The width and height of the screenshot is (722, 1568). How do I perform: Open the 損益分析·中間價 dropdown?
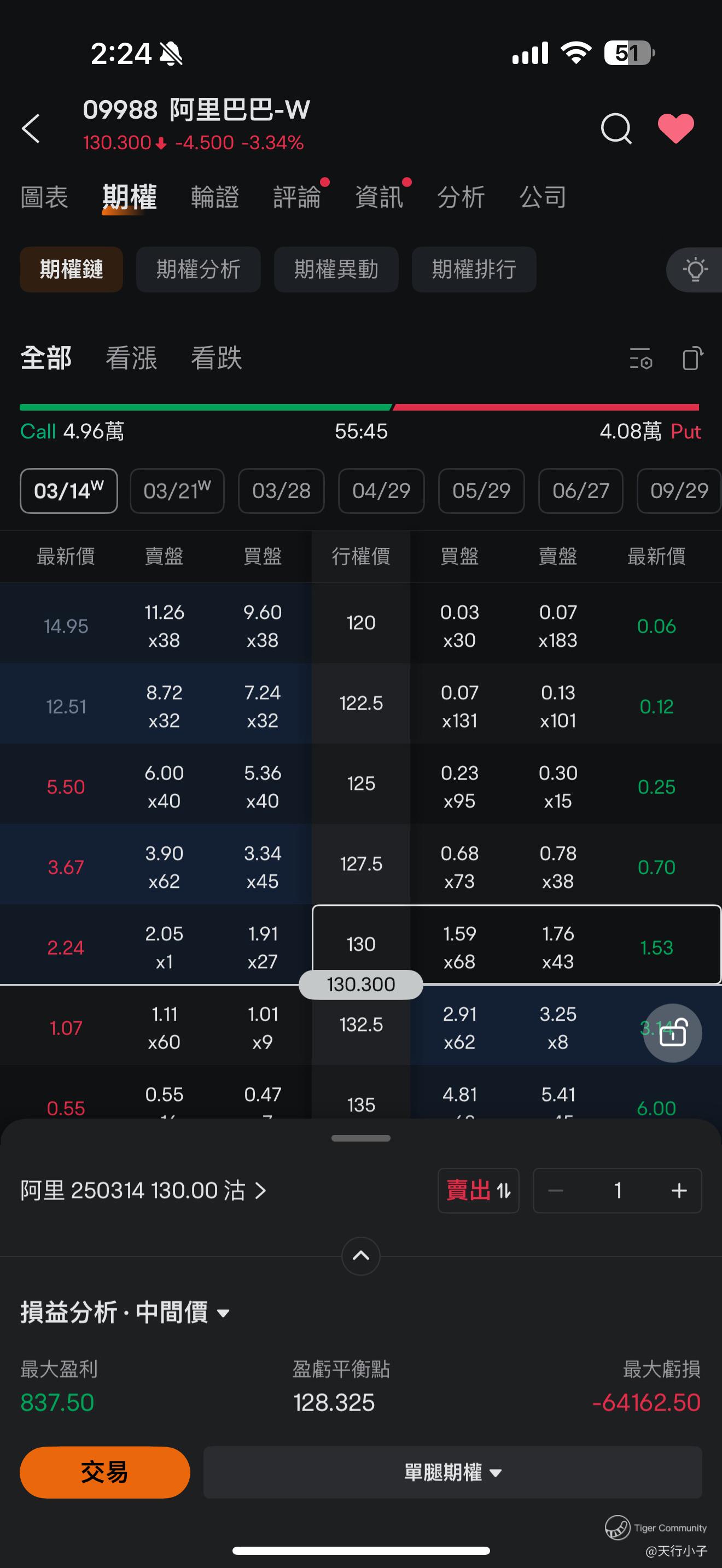pyautogui.click(x=125, y=1312)
